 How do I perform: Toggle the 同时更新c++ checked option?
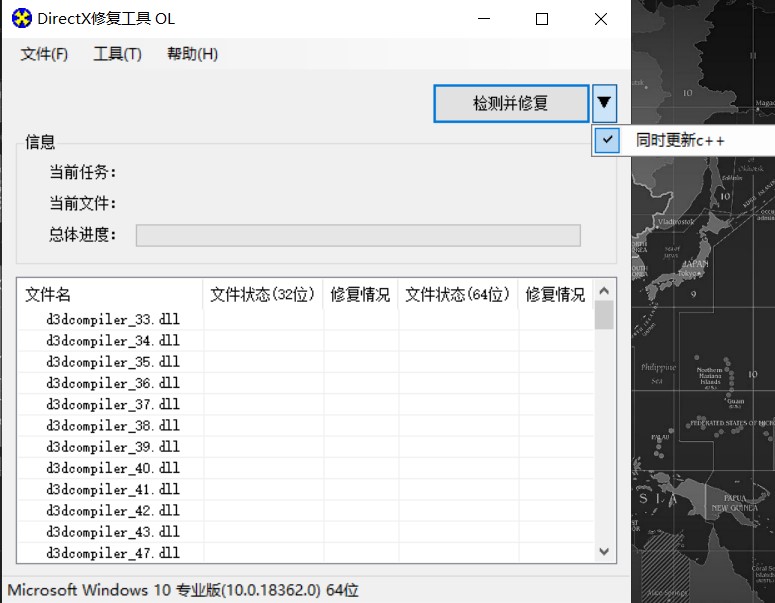point(682,141)
